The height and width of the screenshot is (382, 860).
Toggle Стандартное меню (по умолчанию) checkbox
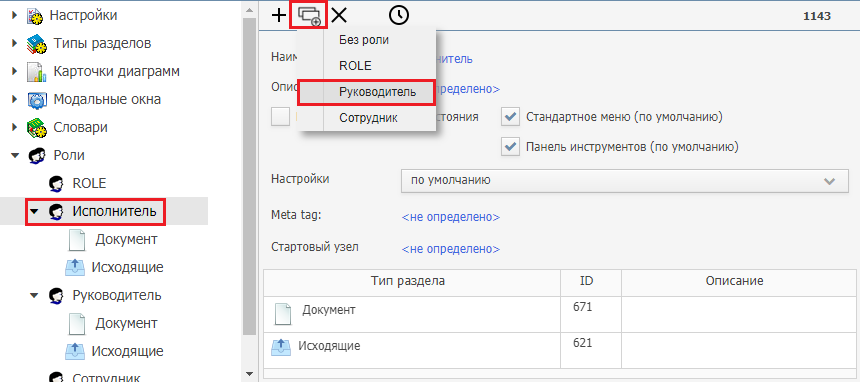tap(511, 117)
